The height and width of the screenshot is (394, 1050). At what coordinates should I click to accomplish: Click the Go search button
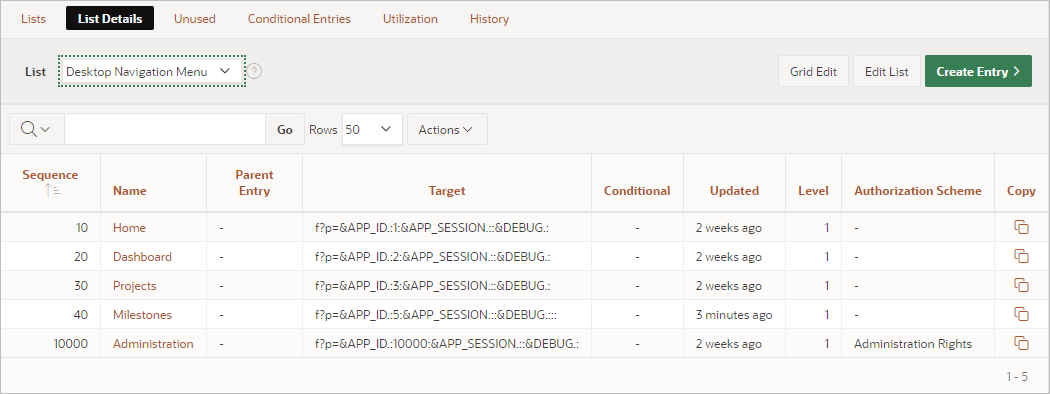click(x=285, y=129)
